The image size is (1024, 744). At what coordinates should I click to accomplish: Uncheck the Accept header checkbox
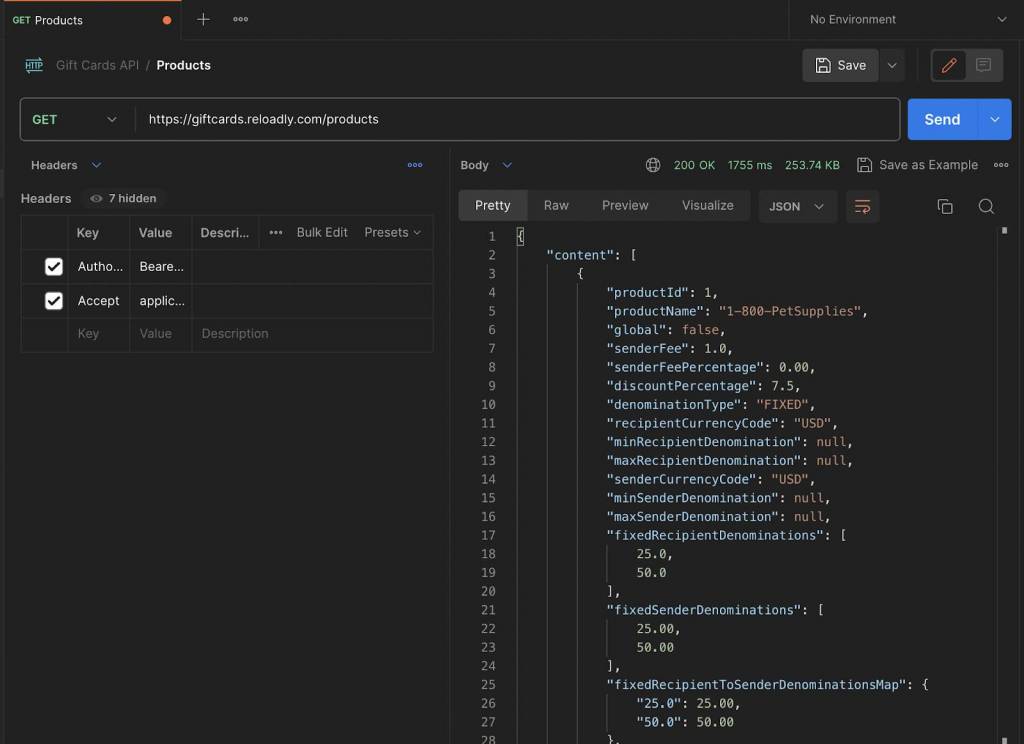pyautogui.click(x=54, y=301)
